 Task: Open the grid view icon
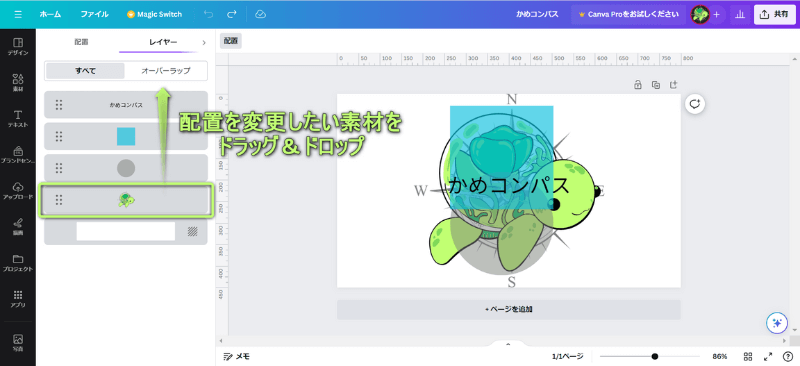[x=748, y=356]
